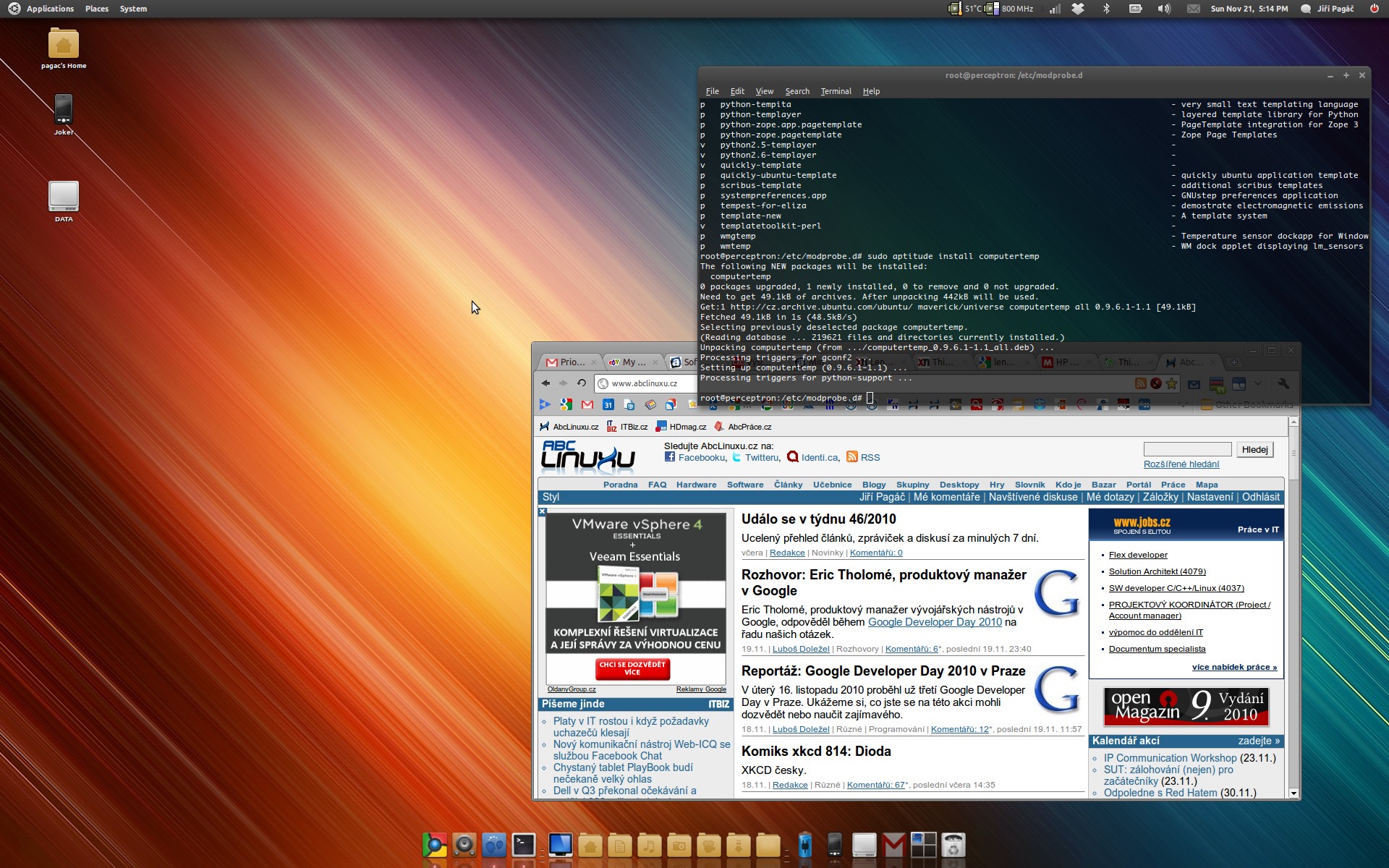The image size is (1389, 868).
Task: Click CHCI SE DOZVĚDĚT VÍCE ad button
Action: (632, 668)
